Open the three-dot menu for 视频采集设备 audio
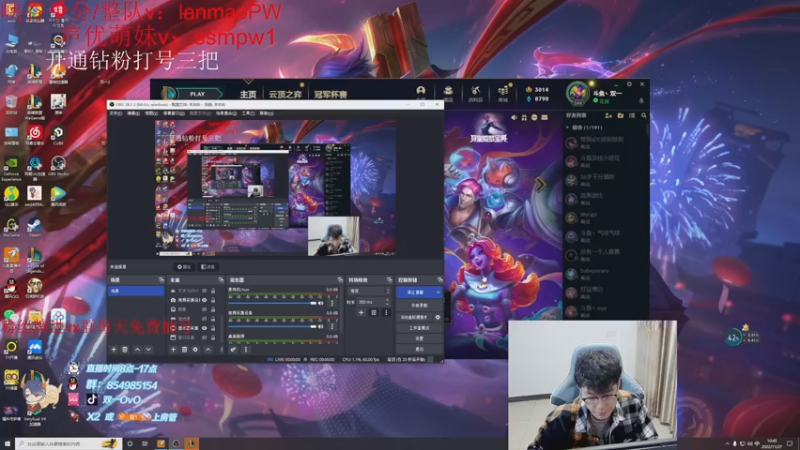Viewport: 800px width, 450px height. (332, 326)
